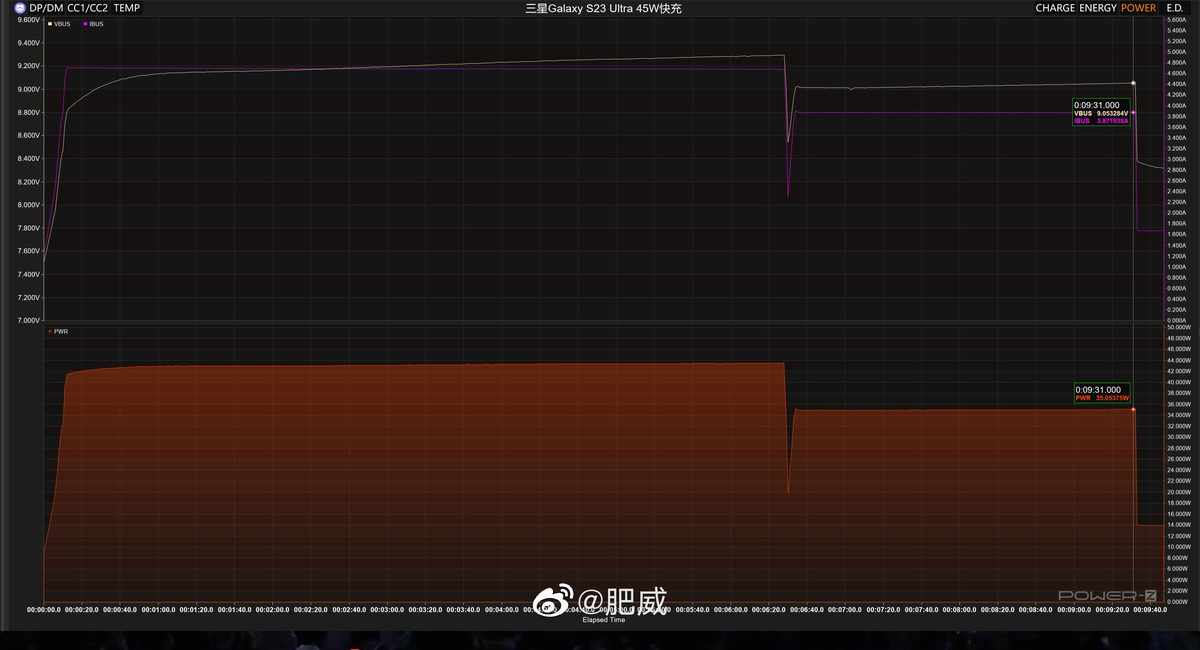Toggle the VBUS series in the legend
The image size is (1200, 650).
point(58,24)
